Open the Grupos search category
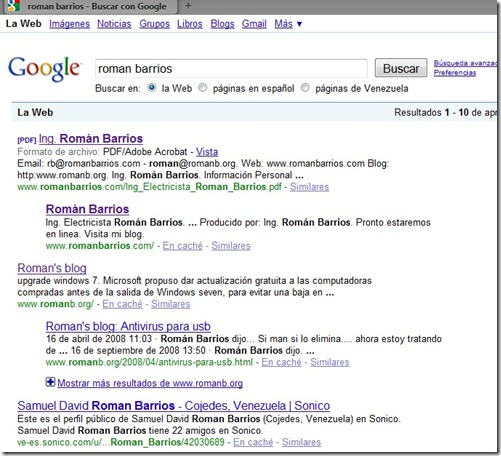Screen dimensions: 501x456 (155, 24)
